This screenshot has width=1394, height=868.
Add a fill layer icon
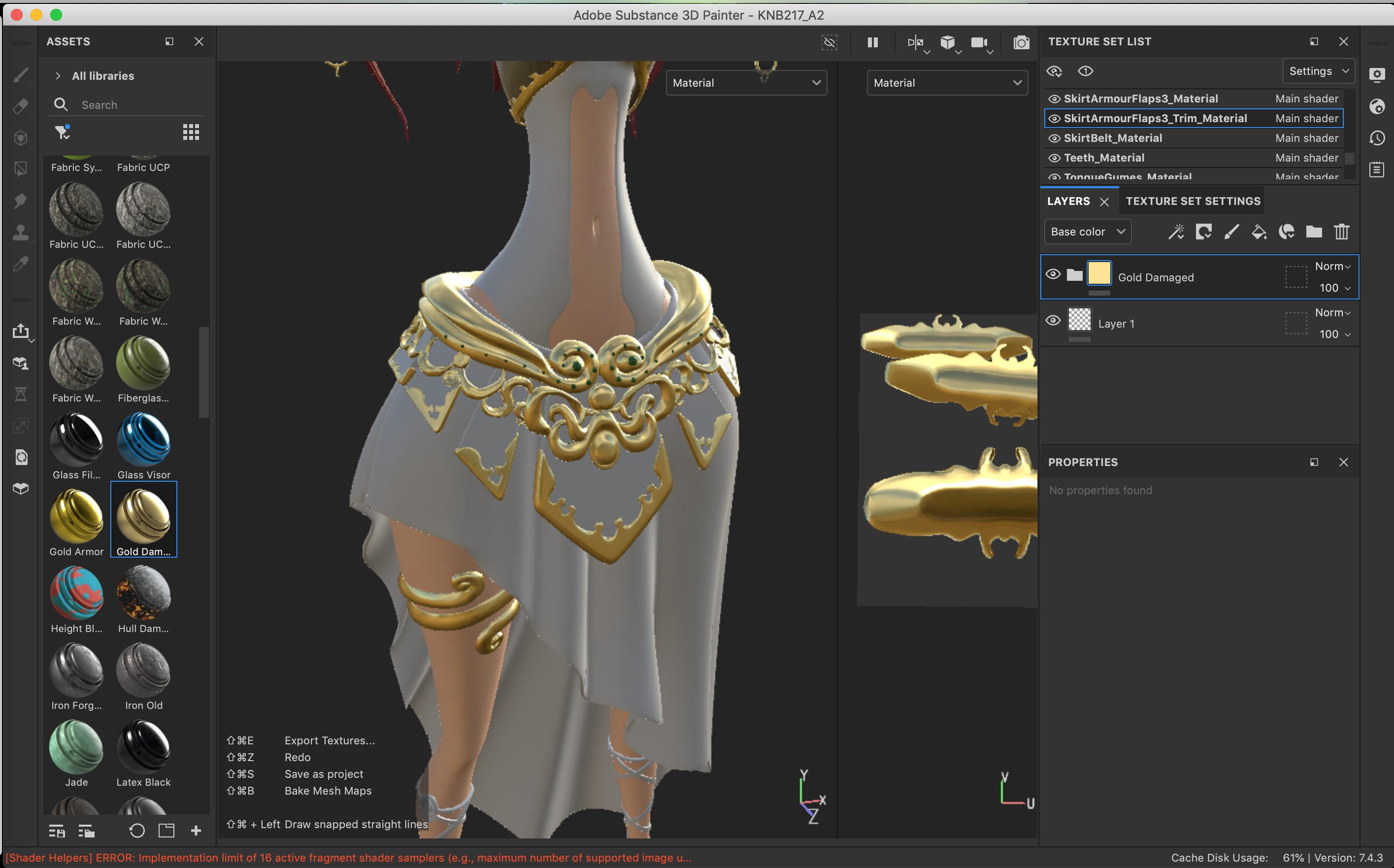(1259, 232)
